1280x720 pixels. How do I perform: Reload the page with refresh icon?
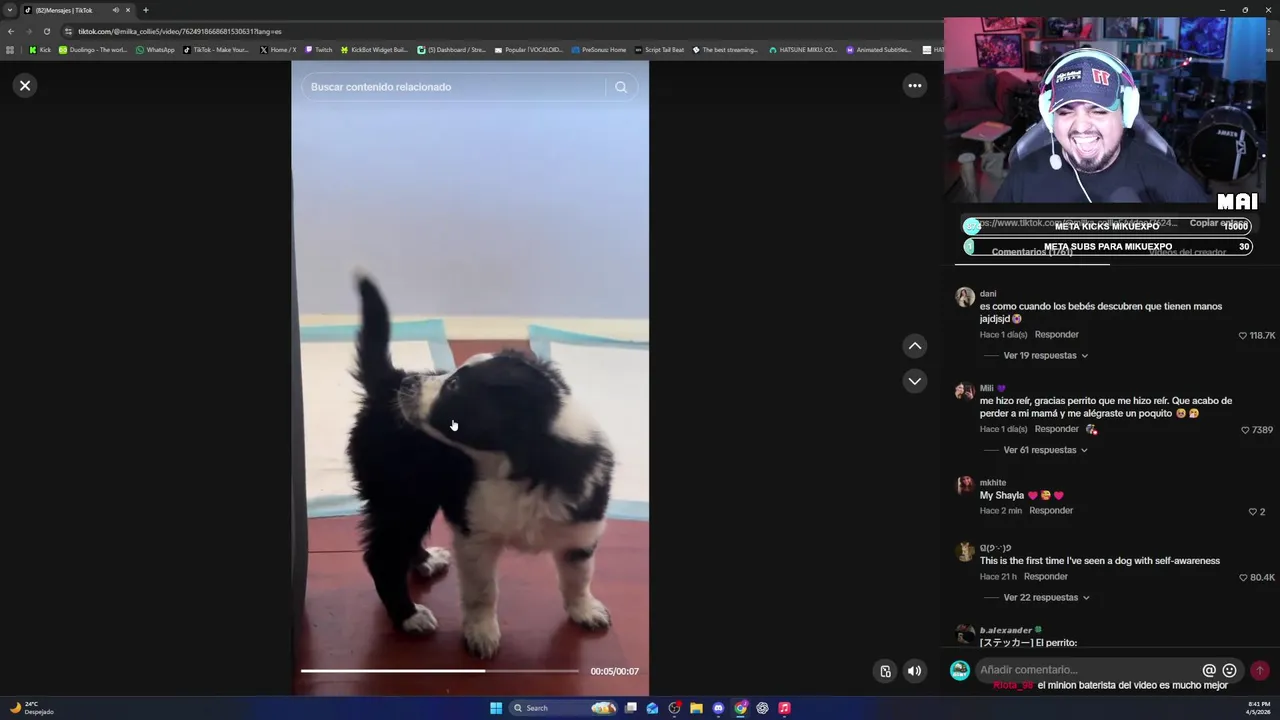pyautogui.click(x=46, y=31)
